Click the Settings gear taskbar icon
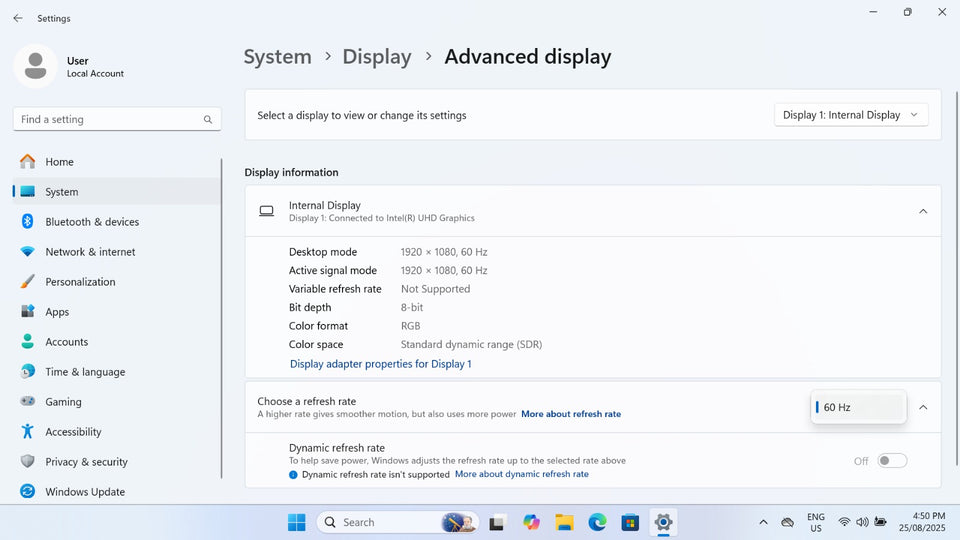Viewport: 960px width, 540px height. point(663,522)
